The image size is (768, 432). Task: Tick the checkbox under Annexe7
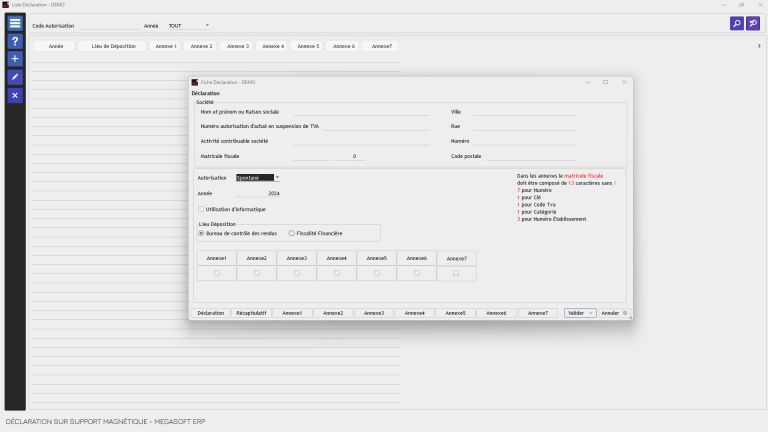point(456,273)
